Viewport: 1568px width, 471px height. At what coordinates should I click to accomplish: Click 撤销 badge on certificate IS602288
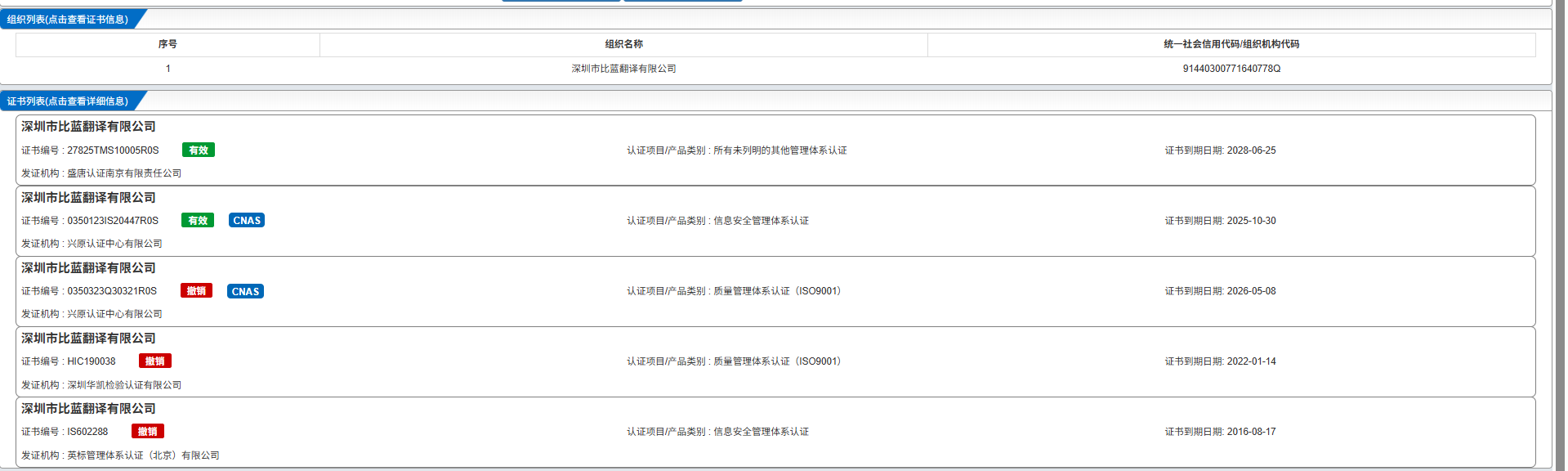pos(148,431)
